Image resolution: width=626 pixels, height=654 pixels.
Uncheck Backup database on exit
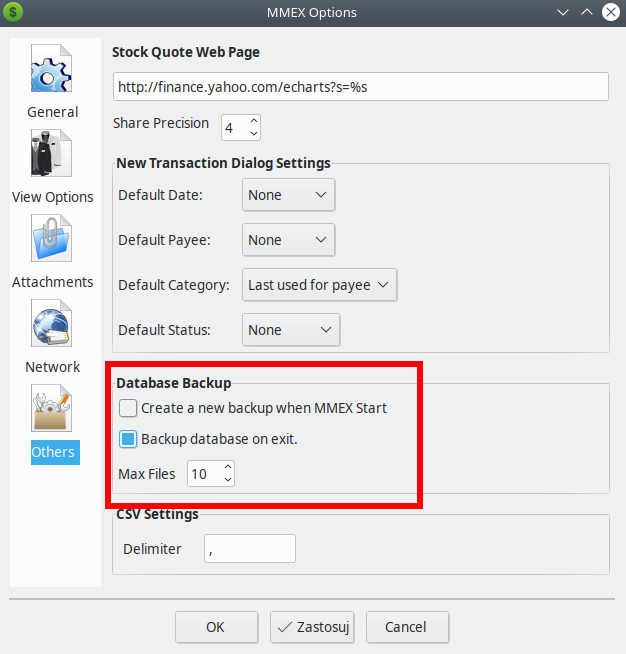click(128, 439)
